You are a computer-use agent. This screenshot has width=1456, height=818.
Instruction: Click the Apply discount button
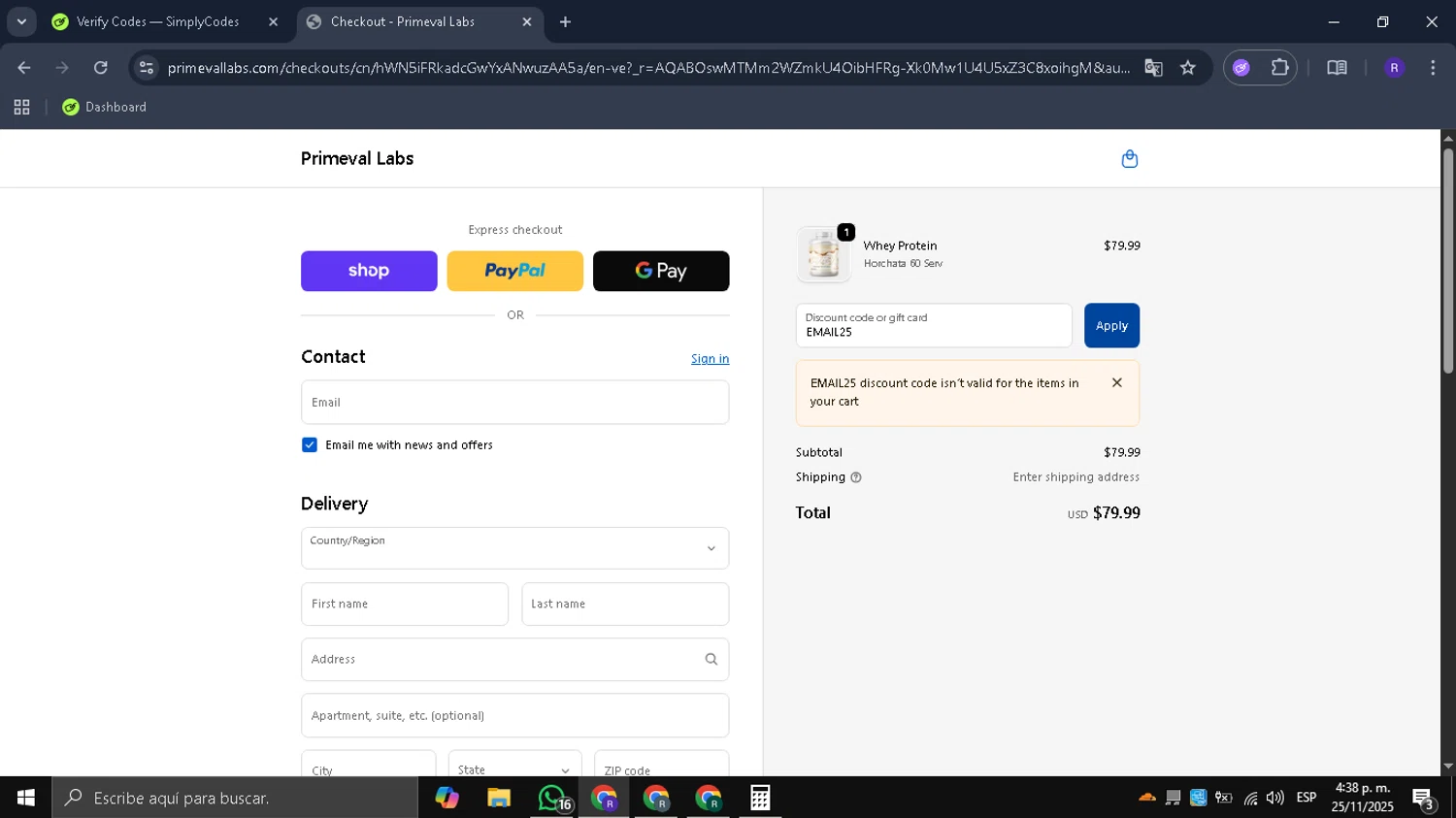tap(1111, 326)
